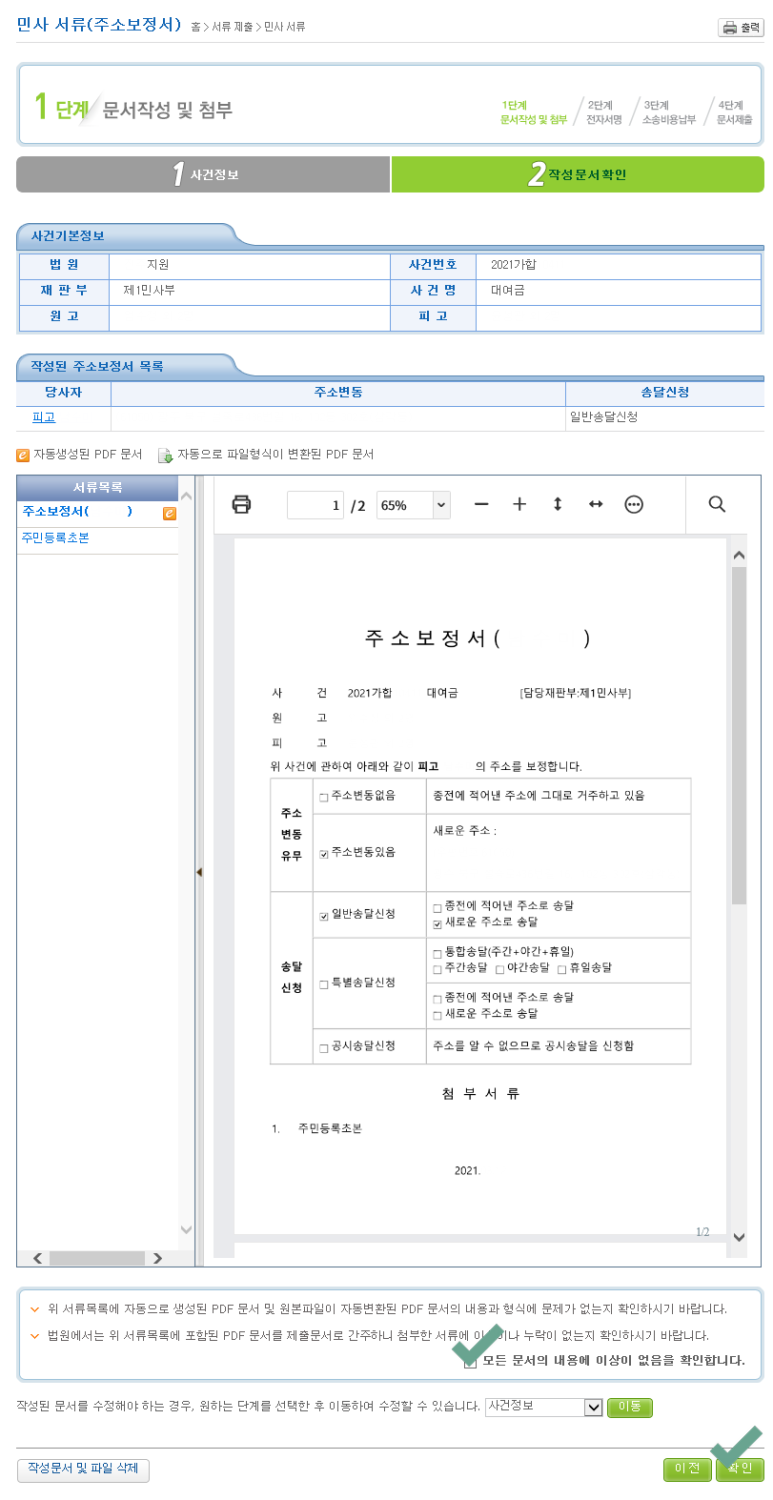Zoom in with the plus icon
Viewport: 773px width, 1500px height.
tap(519, 504)
